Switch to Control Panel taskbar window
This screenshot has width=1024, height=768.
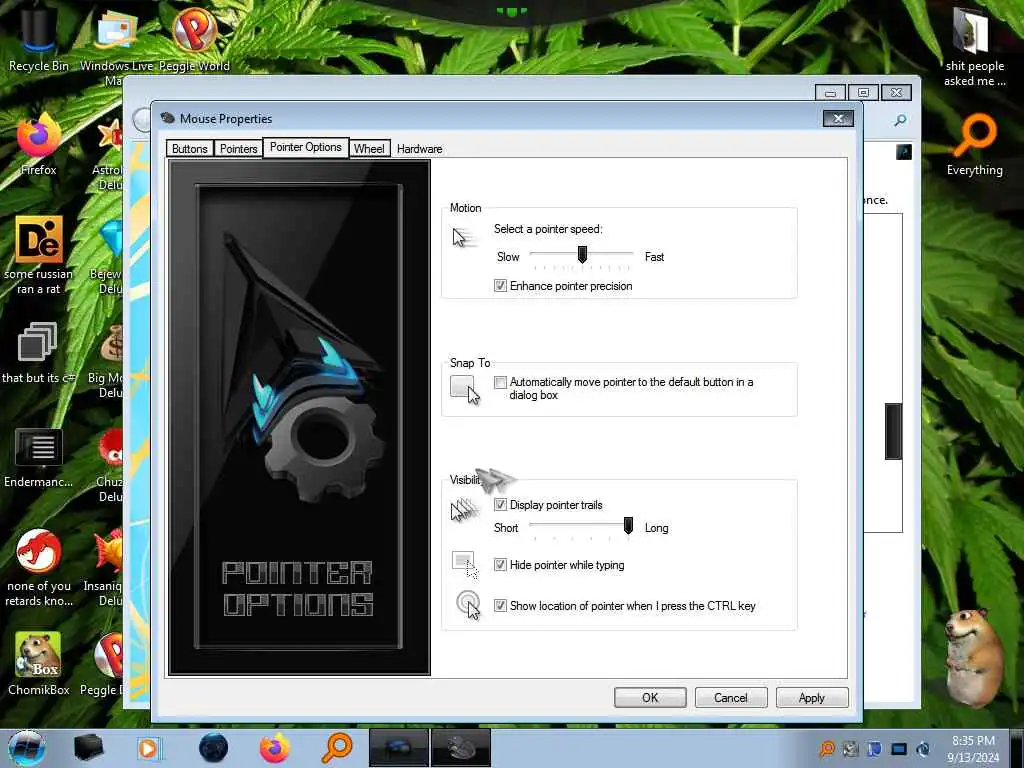399,748
